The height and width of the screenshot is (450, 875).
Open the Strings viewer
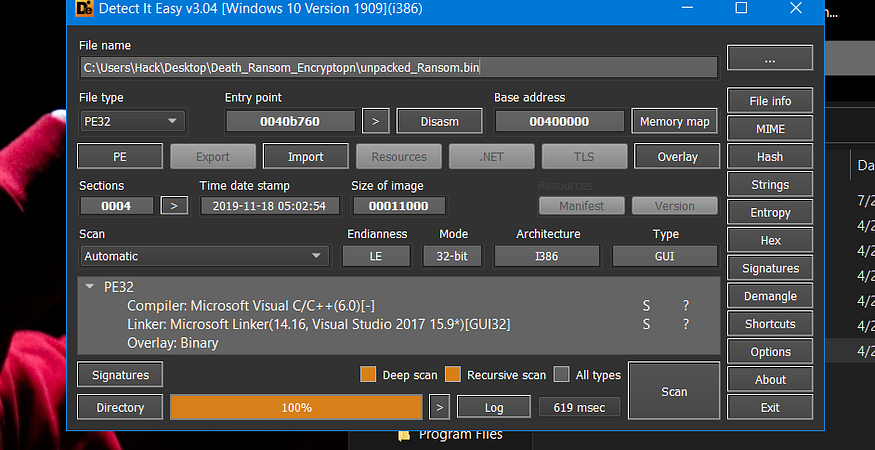[x=770, y=185]
